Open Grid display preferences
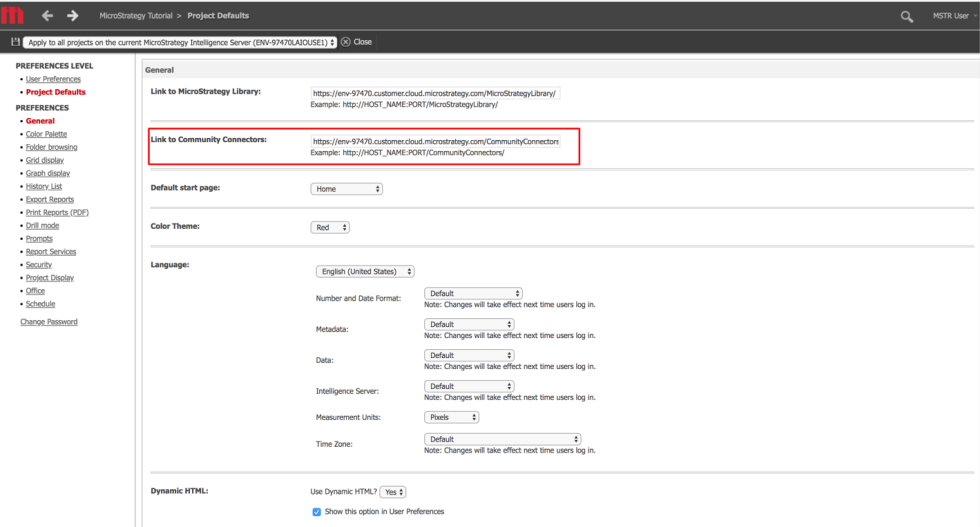 tap(44, 160)
